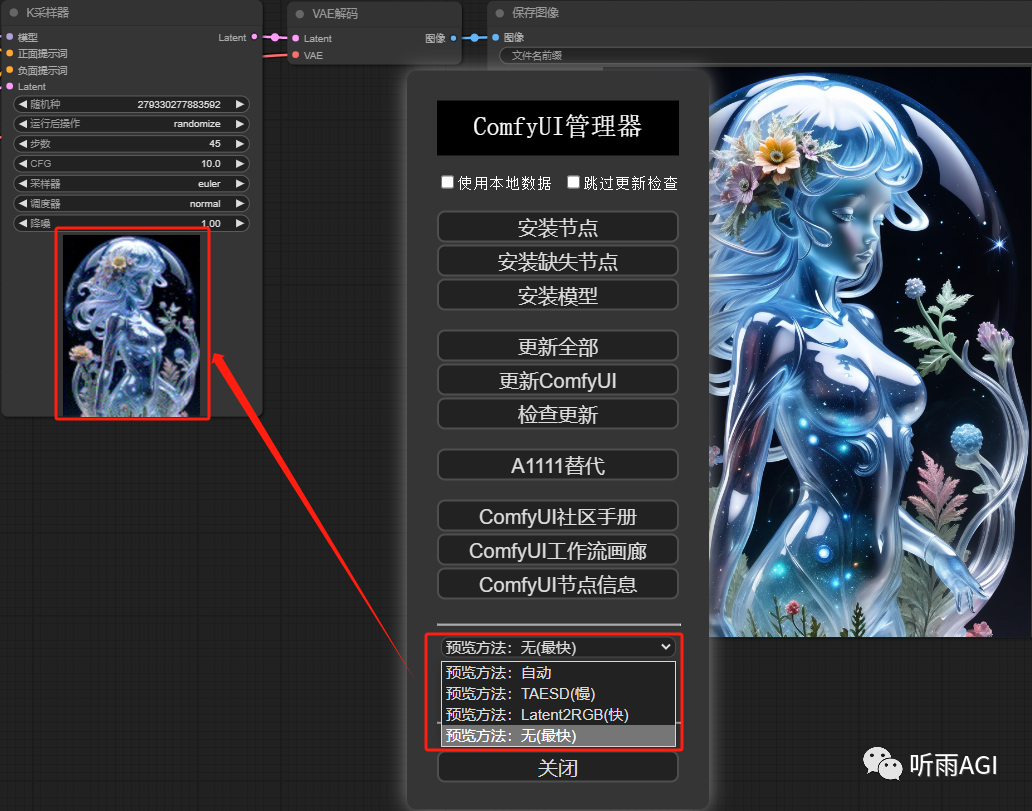Collapse the VAE解码 node via its dot
1032x811 pixels.
click(x=299, y=13)
